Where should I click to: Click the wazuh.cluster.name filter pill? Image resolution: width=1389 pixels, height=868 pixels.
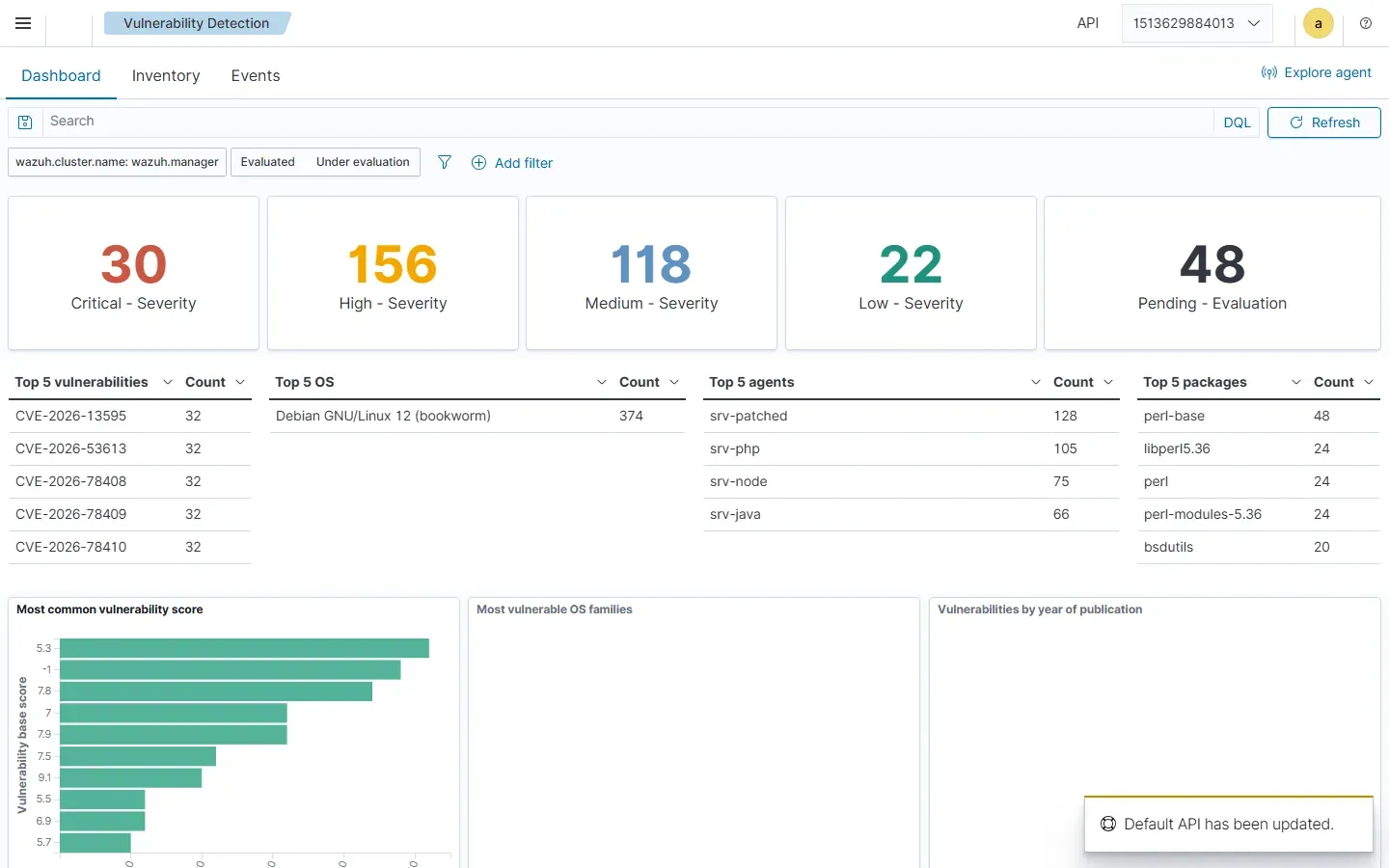coord(117,162)
